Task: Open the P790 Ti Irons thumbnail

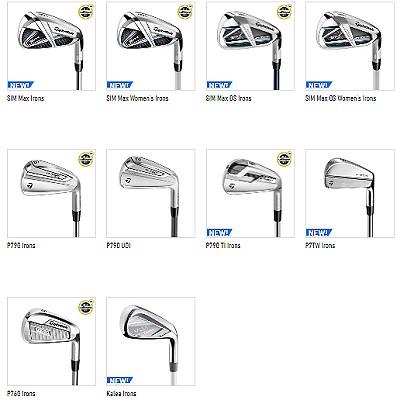Action: click(250, 193)
